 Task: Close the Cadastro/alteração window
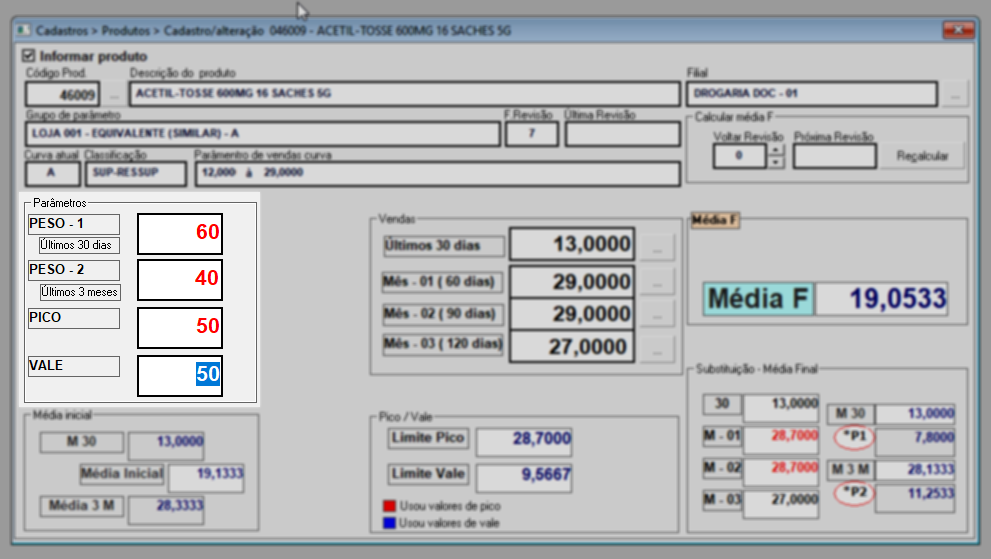958,30
